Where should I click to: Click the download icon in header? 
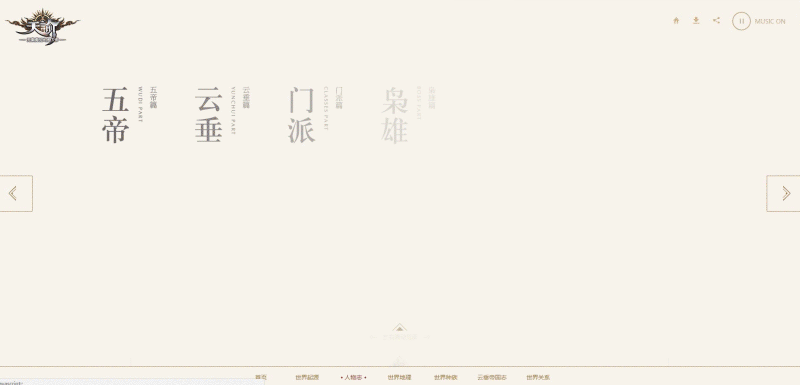click(x=696, y=20)
